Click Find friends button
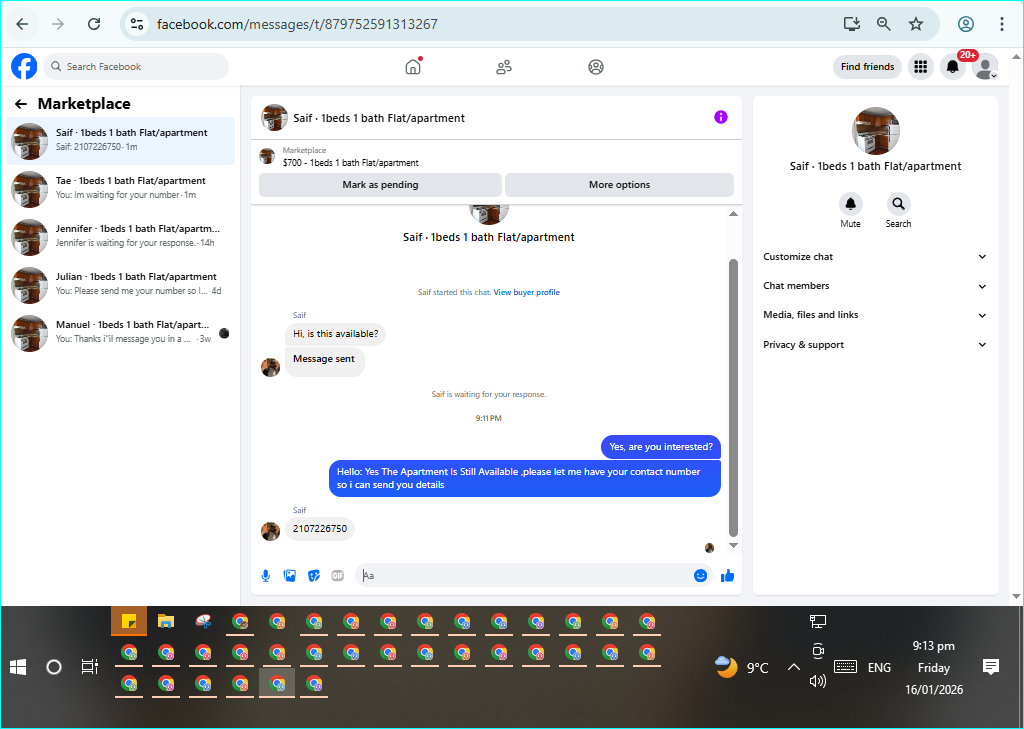The height and width of the screenshot is (729, 1024). [867, 67]
